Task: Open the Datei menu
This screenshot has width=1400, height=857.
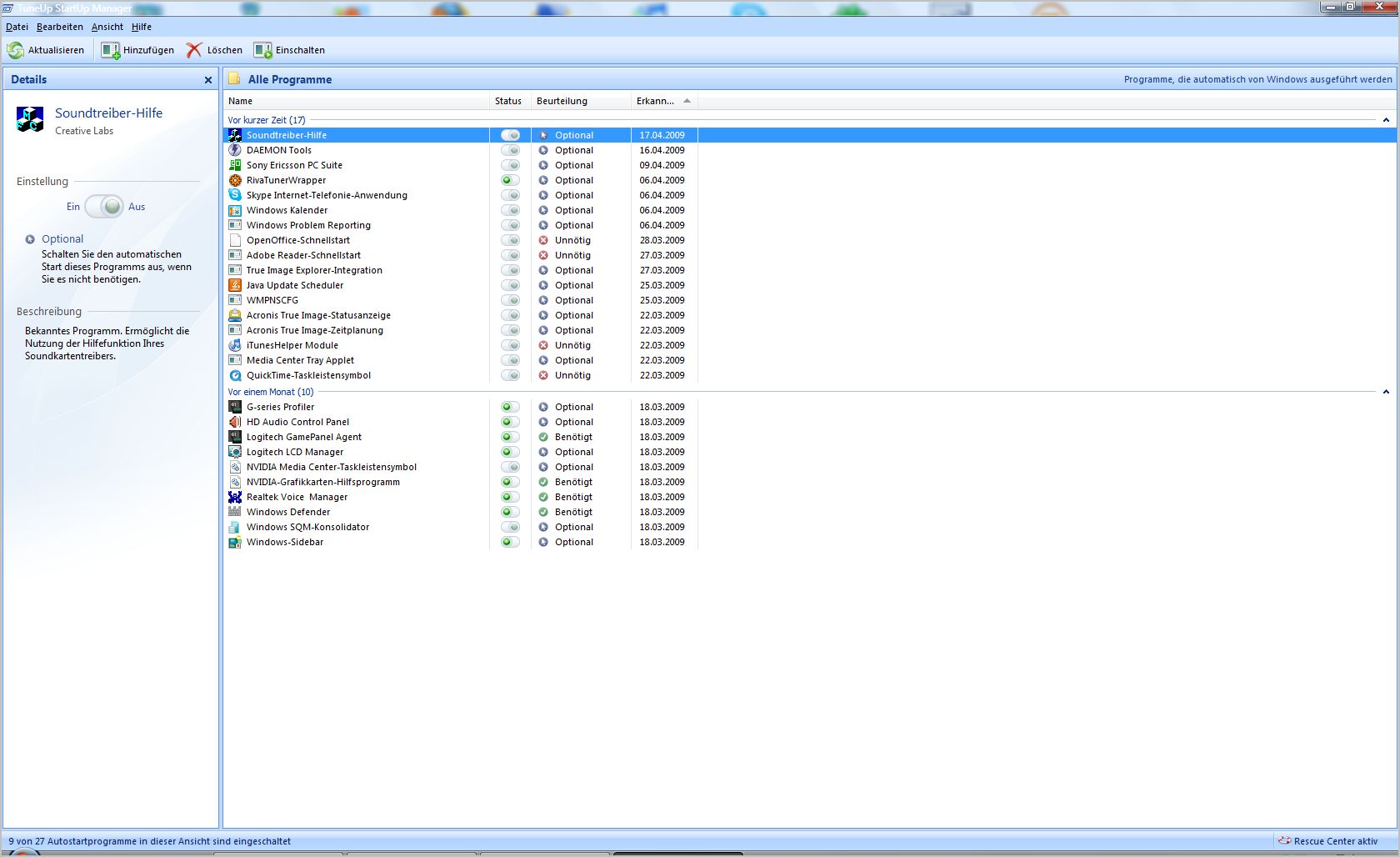Action: pos(17,27)
